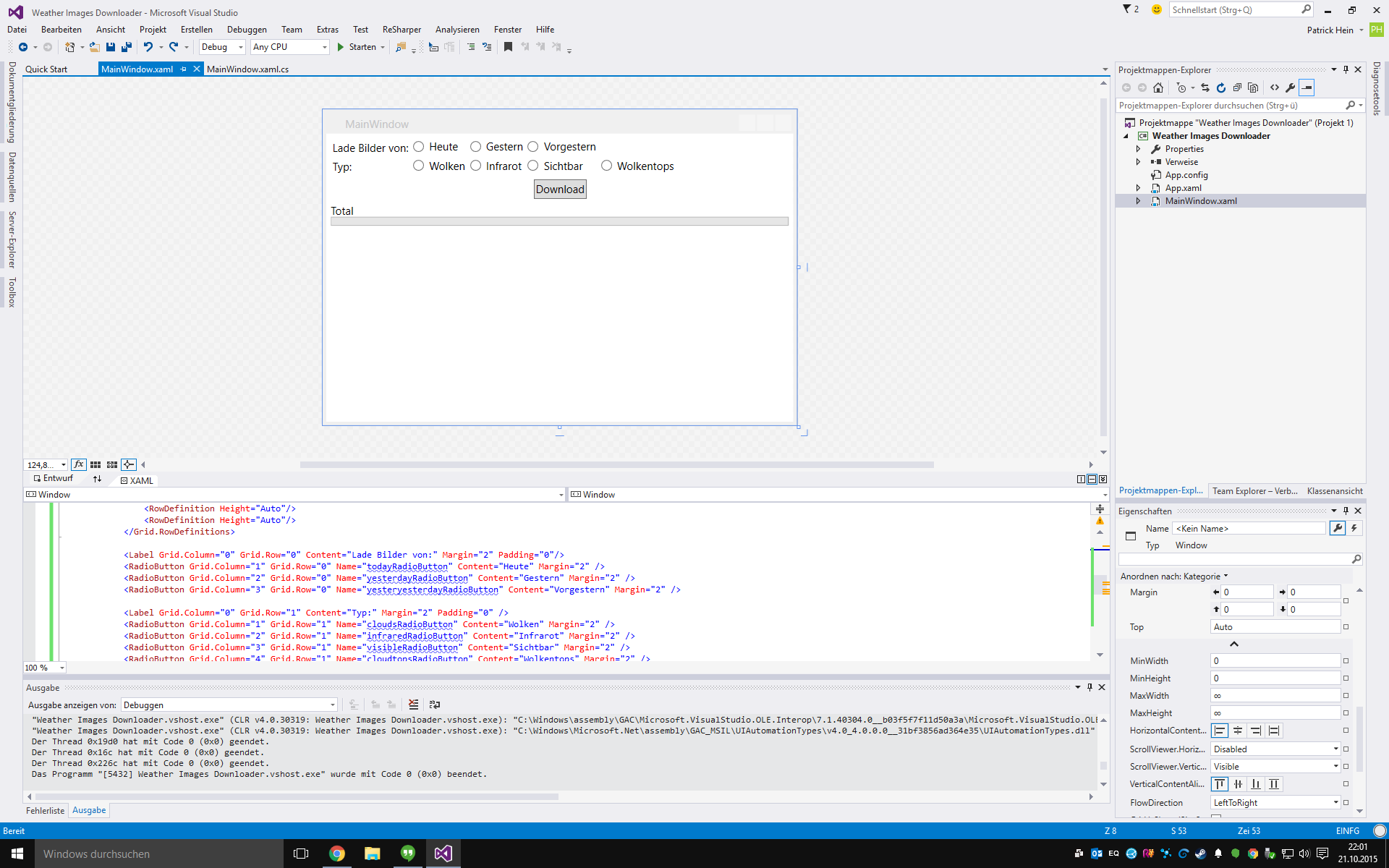Select the Heute radio button

click(419, 147)
